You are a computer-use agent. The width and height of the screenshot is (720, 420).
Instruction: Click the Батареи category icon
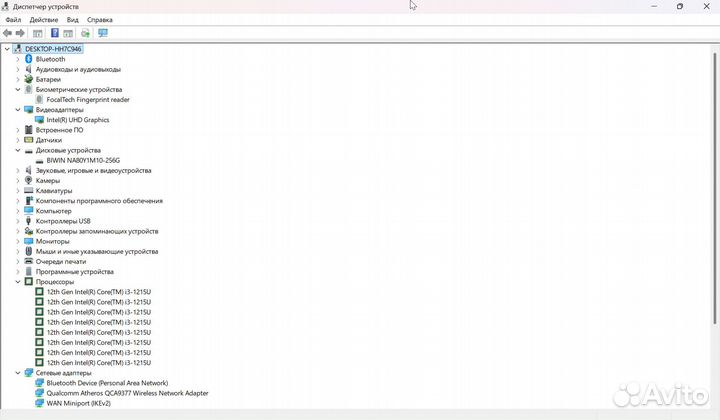coord(28,79)
